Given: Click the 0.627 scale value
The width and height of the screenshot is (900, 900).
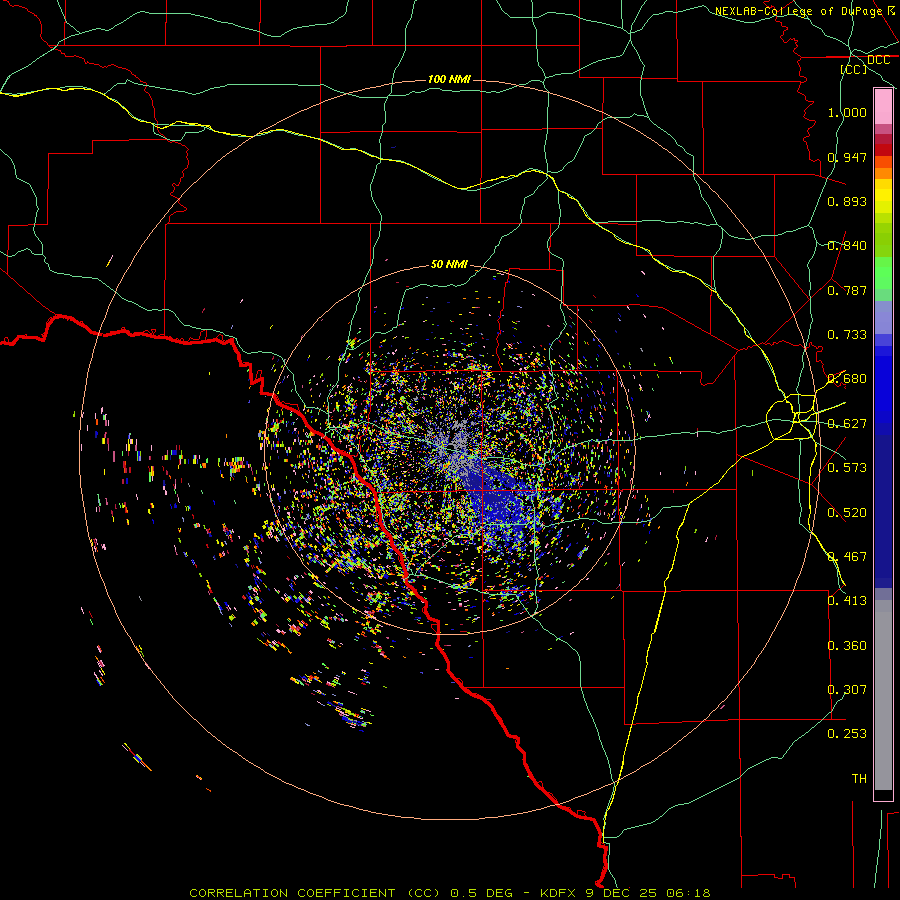Looking at the screenshot, I should point(847,424).
